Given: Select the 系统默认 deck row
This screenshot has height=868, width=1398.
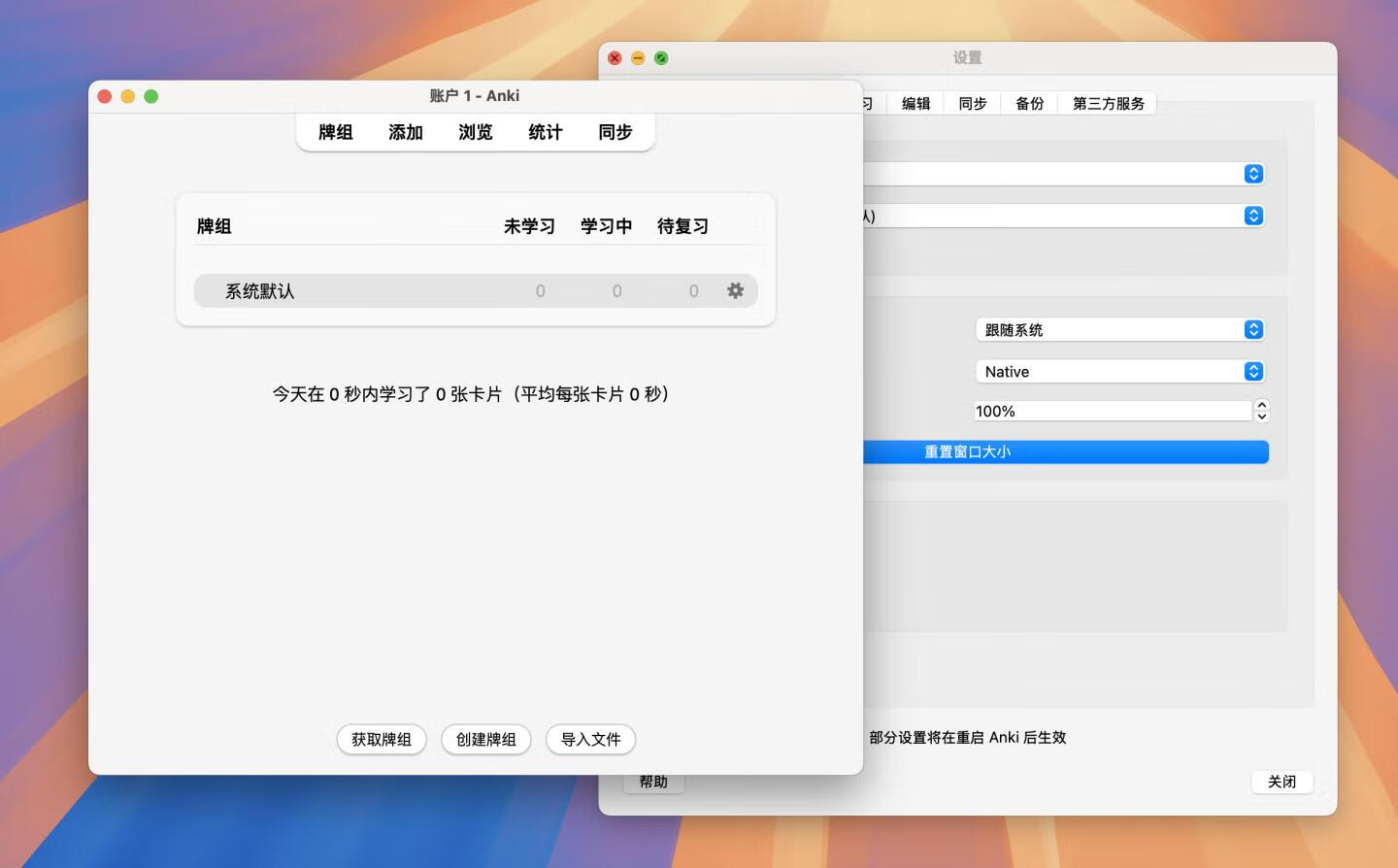Looking at the screenshot, I should [x=476, y=290].
